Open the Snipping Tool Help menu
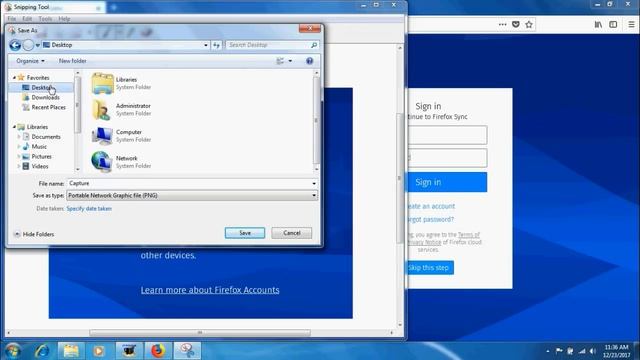This screenshot has height=360, width=640. coord(64,19)
